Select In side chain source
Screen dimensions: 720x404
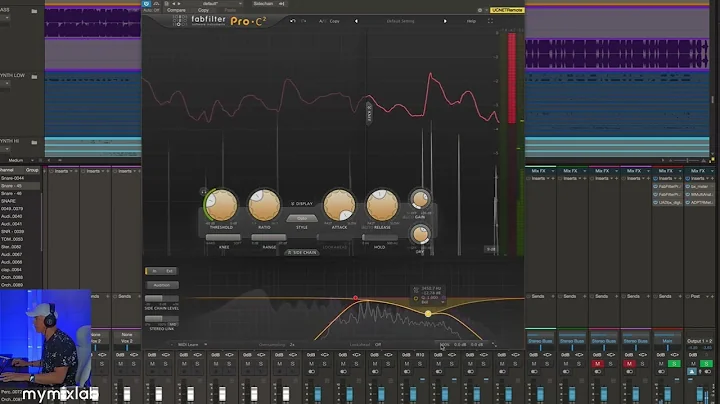(155, 271)
